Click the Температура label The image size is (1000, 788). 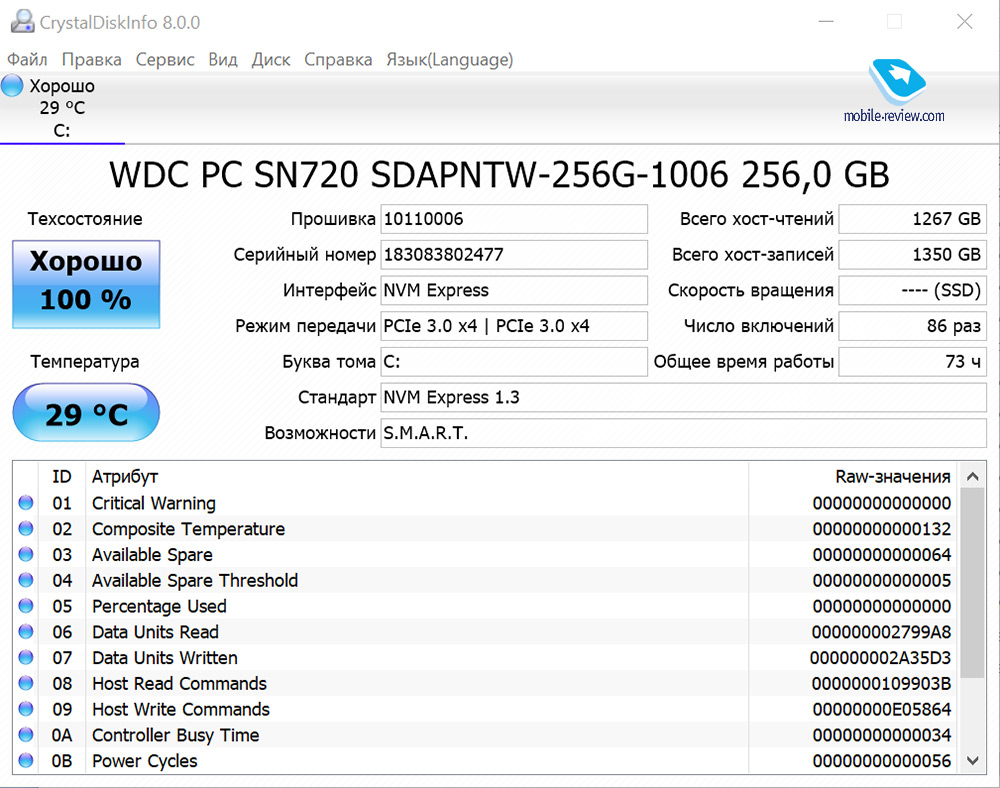click(x=85, y=361)
